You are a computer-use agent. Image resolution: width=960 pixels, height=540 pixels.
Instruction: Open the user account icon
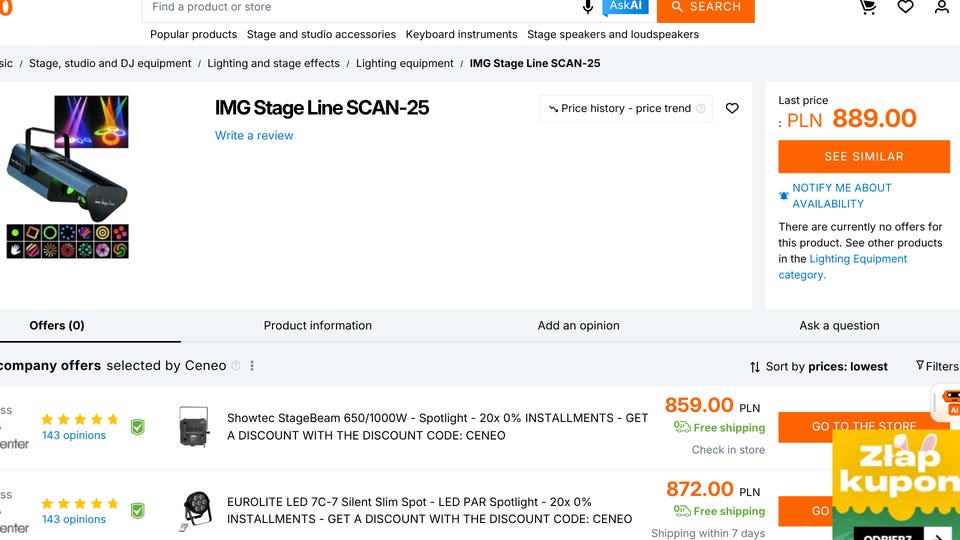coord(942,7)
